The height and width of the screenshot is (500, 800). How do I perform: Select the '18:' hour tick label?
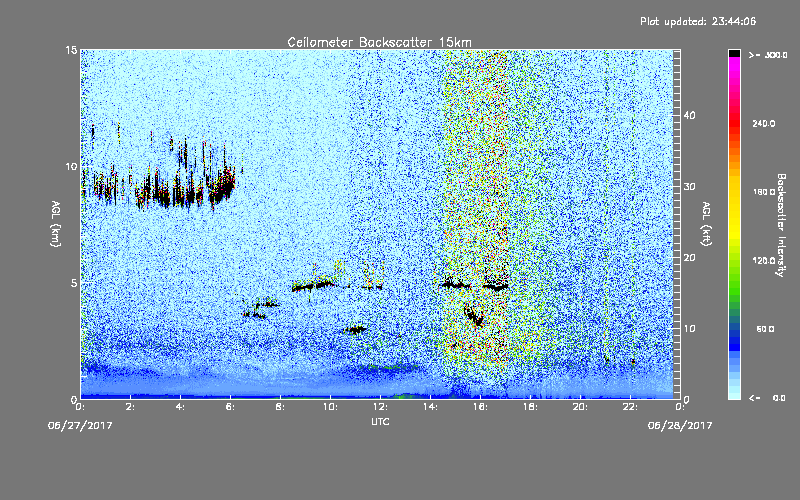click(531, 407)
